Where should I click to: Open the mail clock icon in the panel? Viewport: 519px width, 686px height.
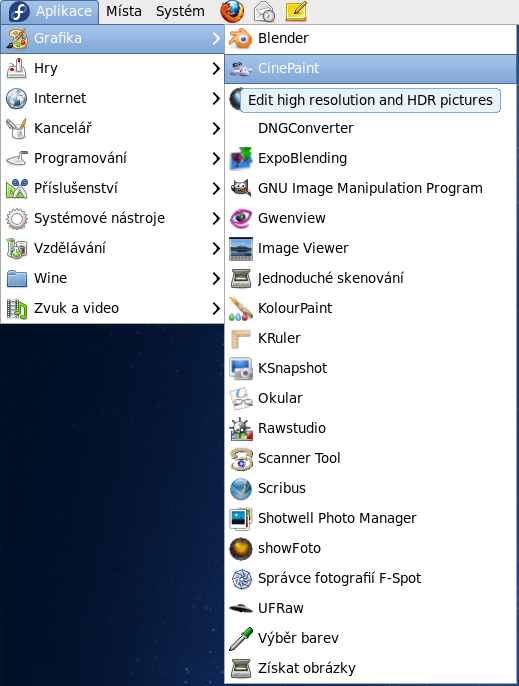point(264,11)
